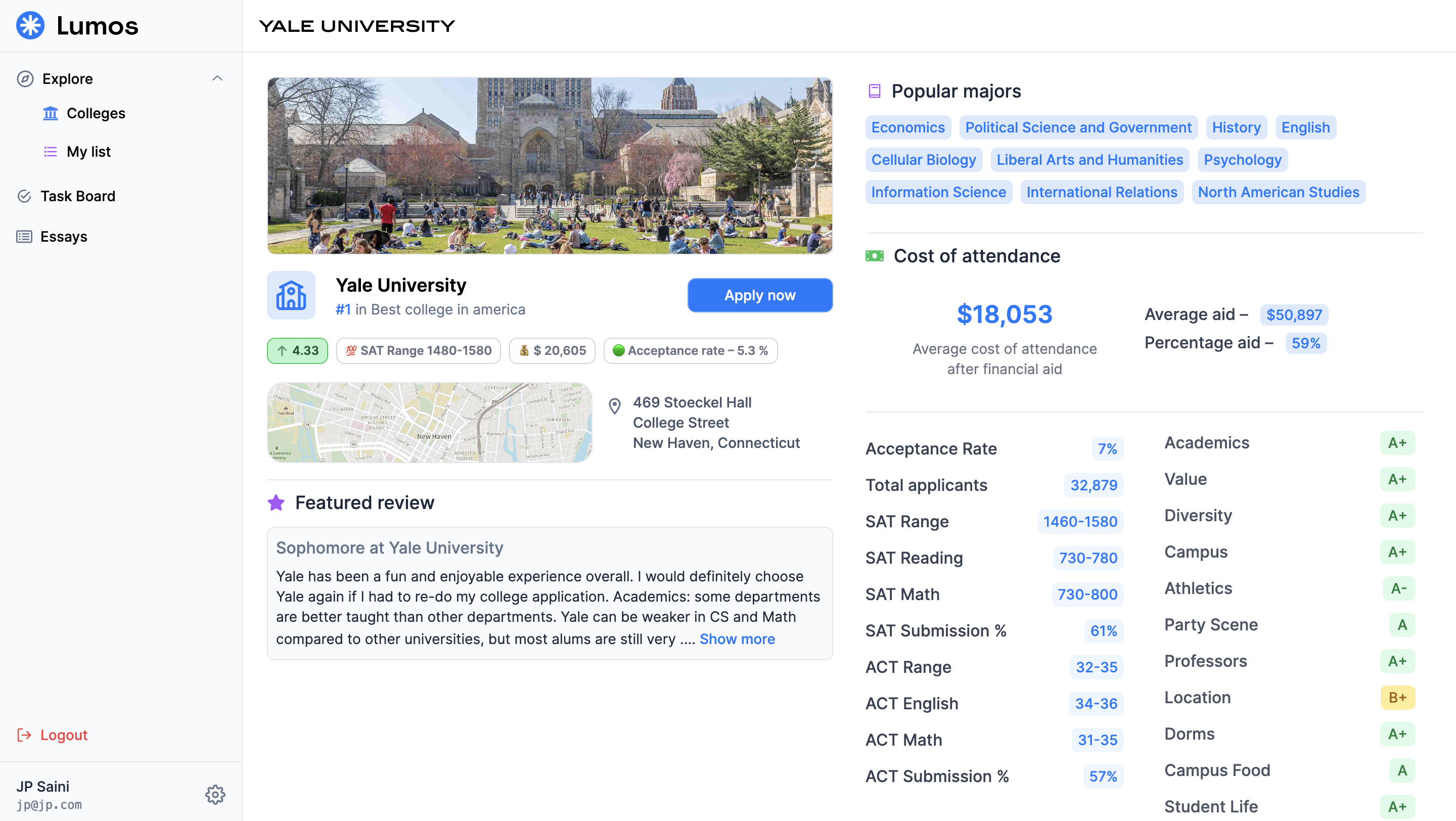Open the Essays menu item

pos(63,237)
